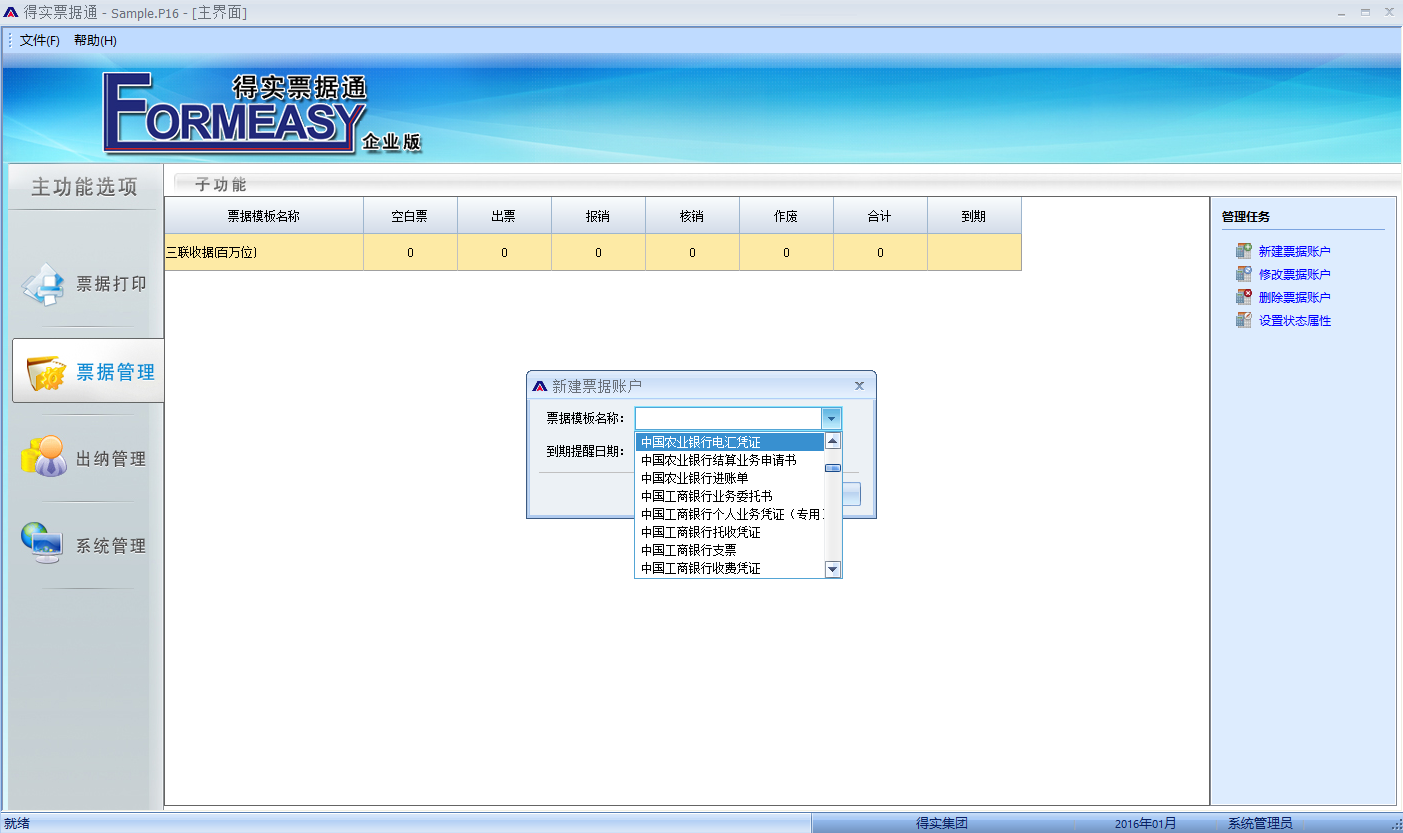Image resolution: width=1403 pixels, height=833 pixels.
Task: Choose 中国工商银行业务委托书 from the list
Action: [x=730, y=496]
